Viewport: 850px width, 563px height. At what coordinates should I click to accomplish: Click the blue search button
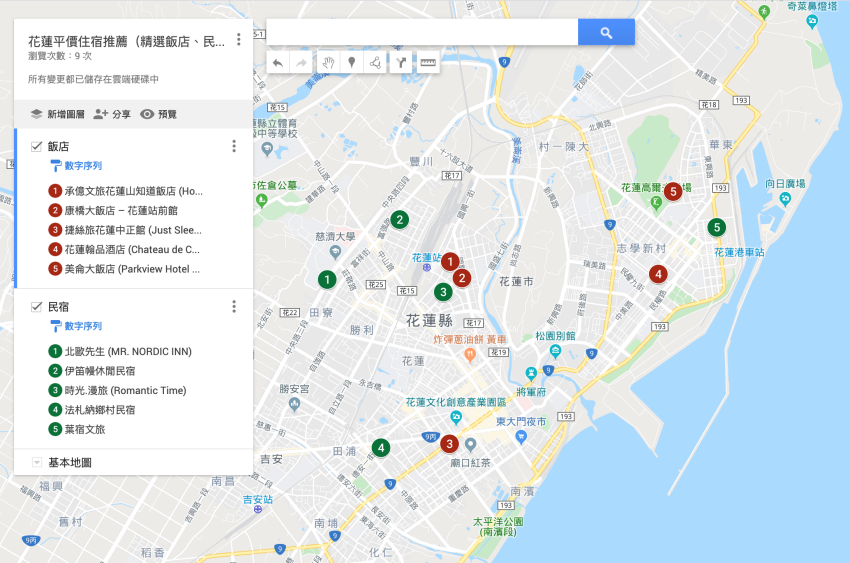tap(606, 33)
